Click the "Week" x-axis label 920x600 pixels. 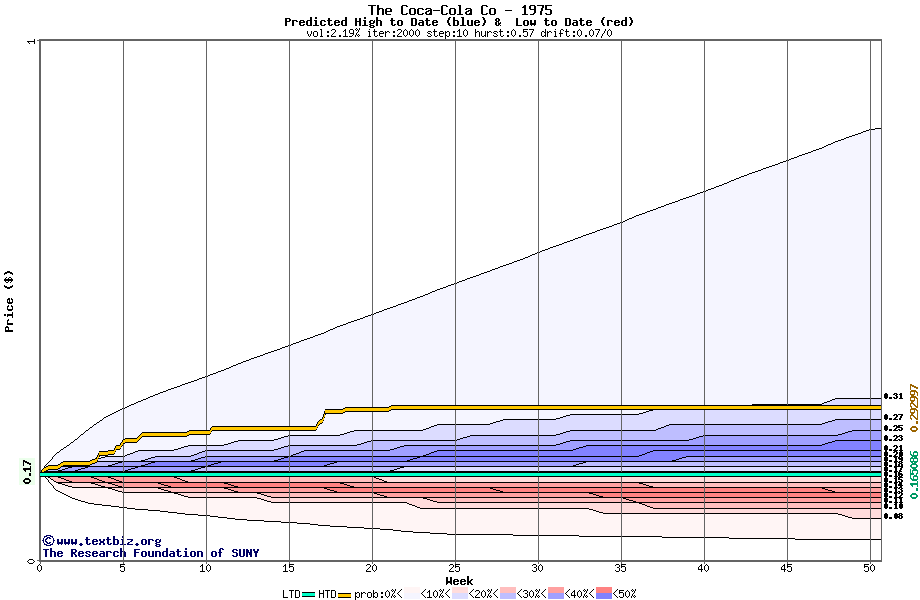[459, 581]
